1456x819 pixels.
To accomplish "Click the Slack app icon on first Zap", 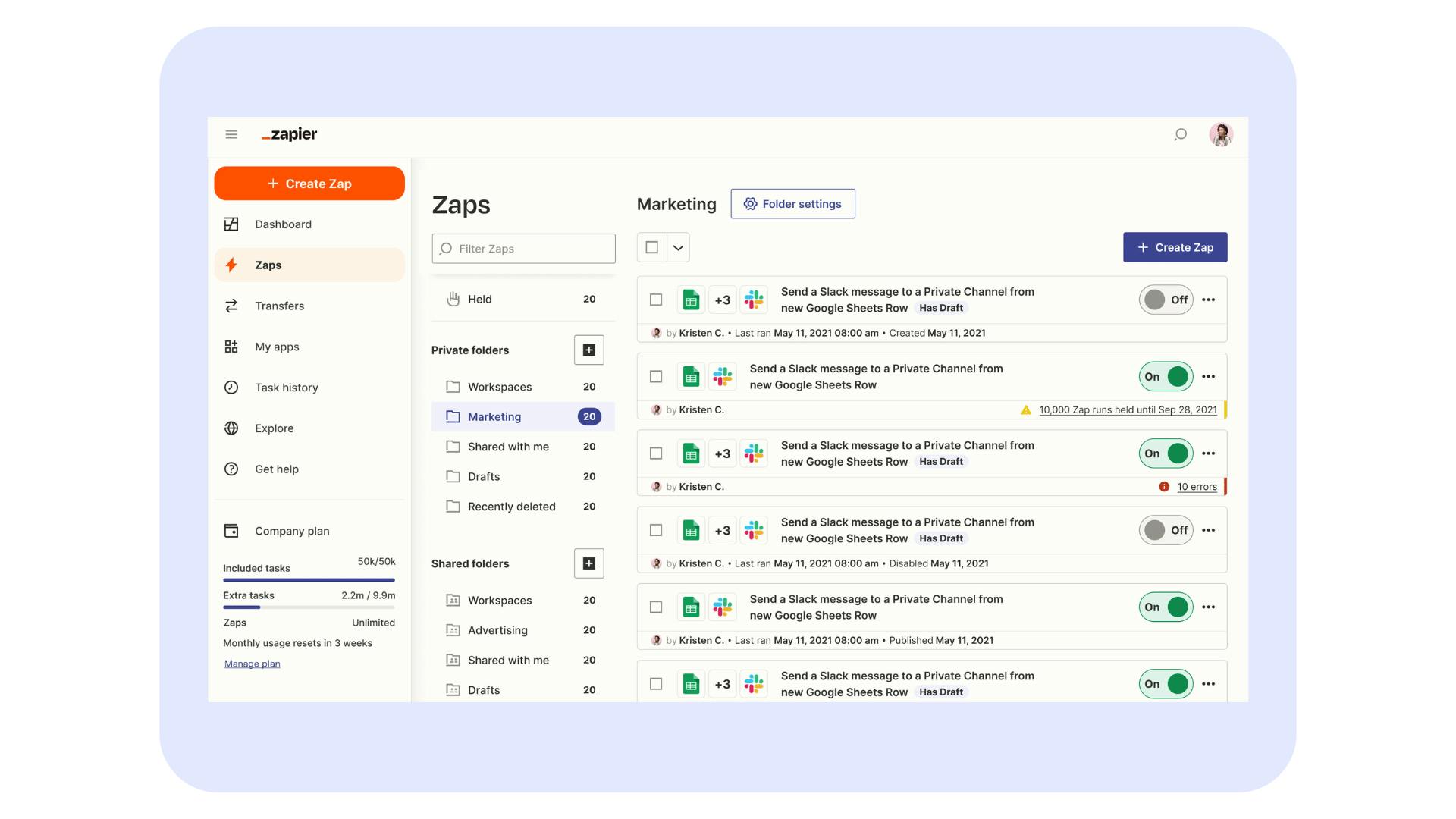I will pyautogui.click(x=754, y=300).
